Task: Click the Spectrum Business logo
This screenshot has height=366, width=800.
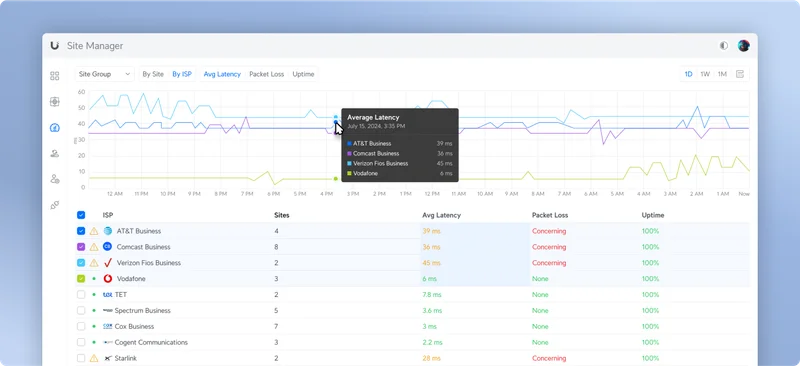Action: coord(108,310)
